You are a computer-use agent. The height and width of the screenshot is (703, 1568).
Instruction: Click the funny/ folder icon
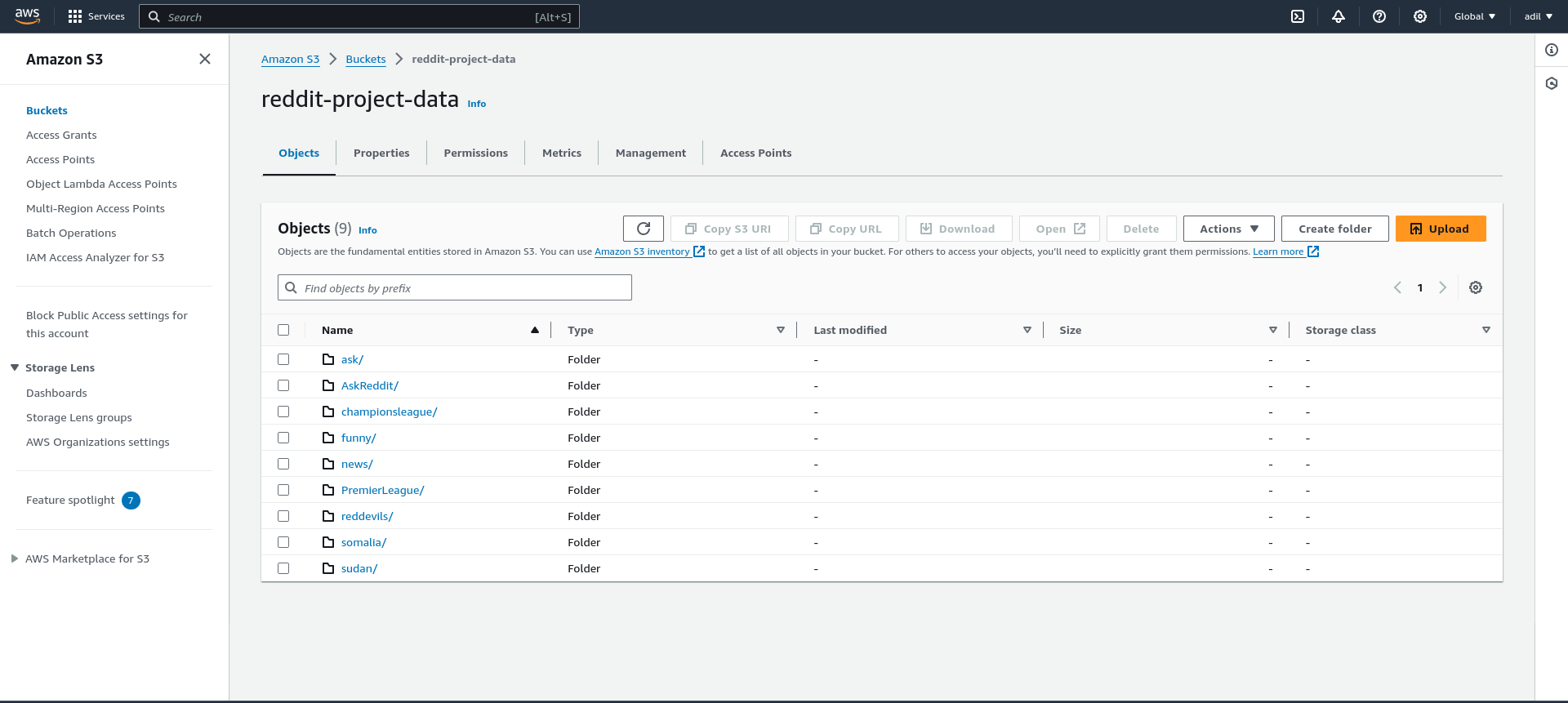(328, 438)
